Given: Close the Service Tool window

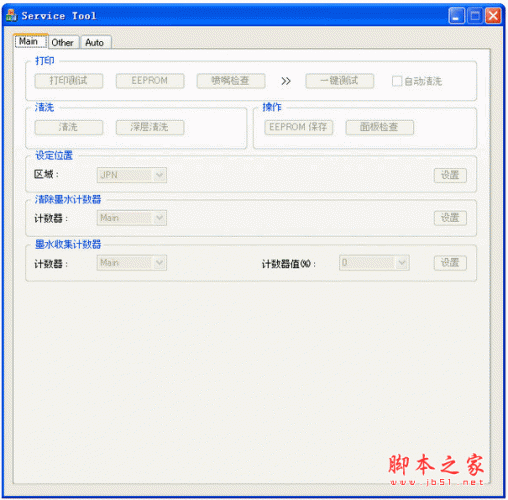Looking at the screenshot, I should click(493, 16).
